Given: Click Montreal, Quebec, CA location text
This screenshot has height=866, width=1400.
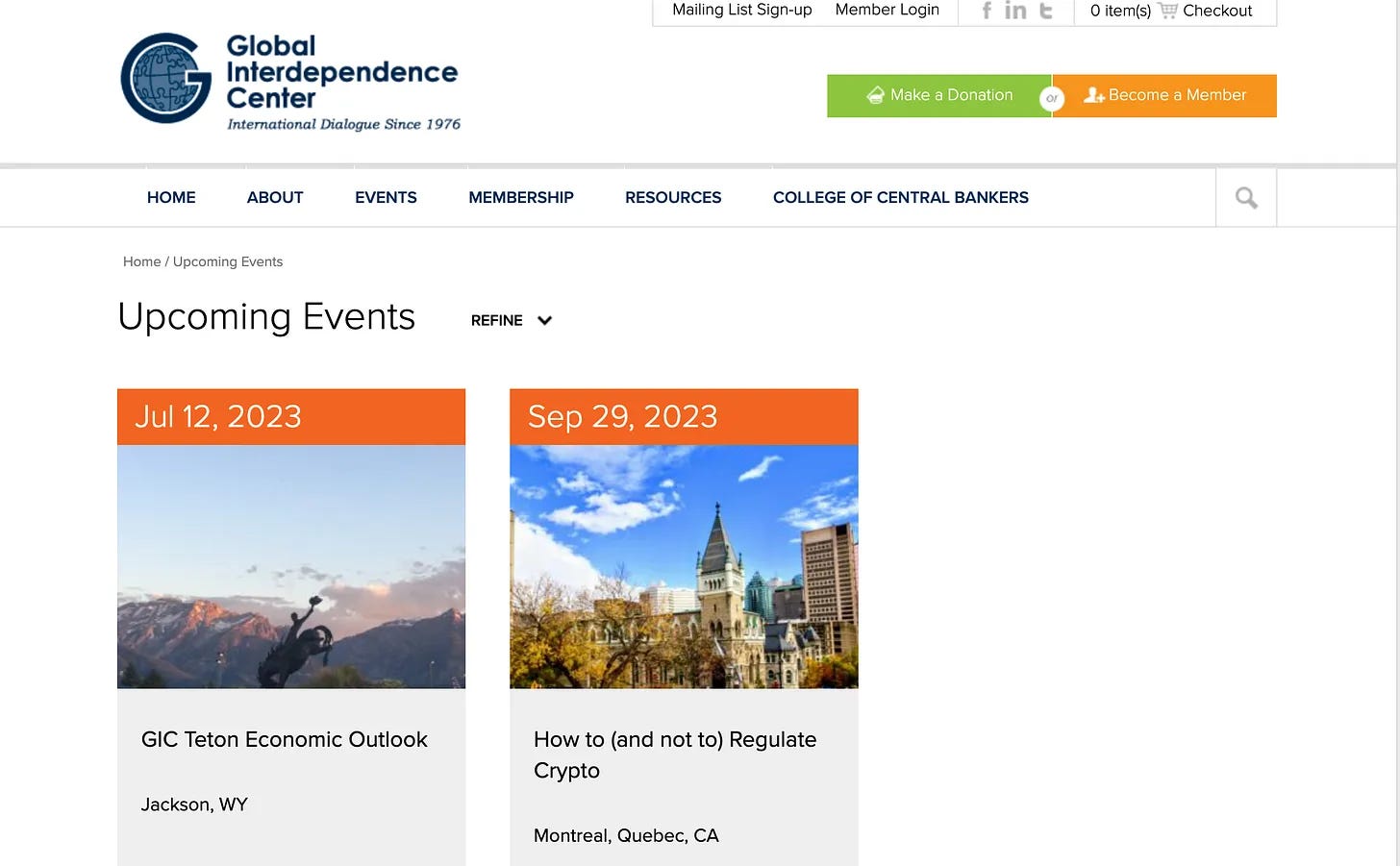Looking at the screenshot, I should click(626, 835).
